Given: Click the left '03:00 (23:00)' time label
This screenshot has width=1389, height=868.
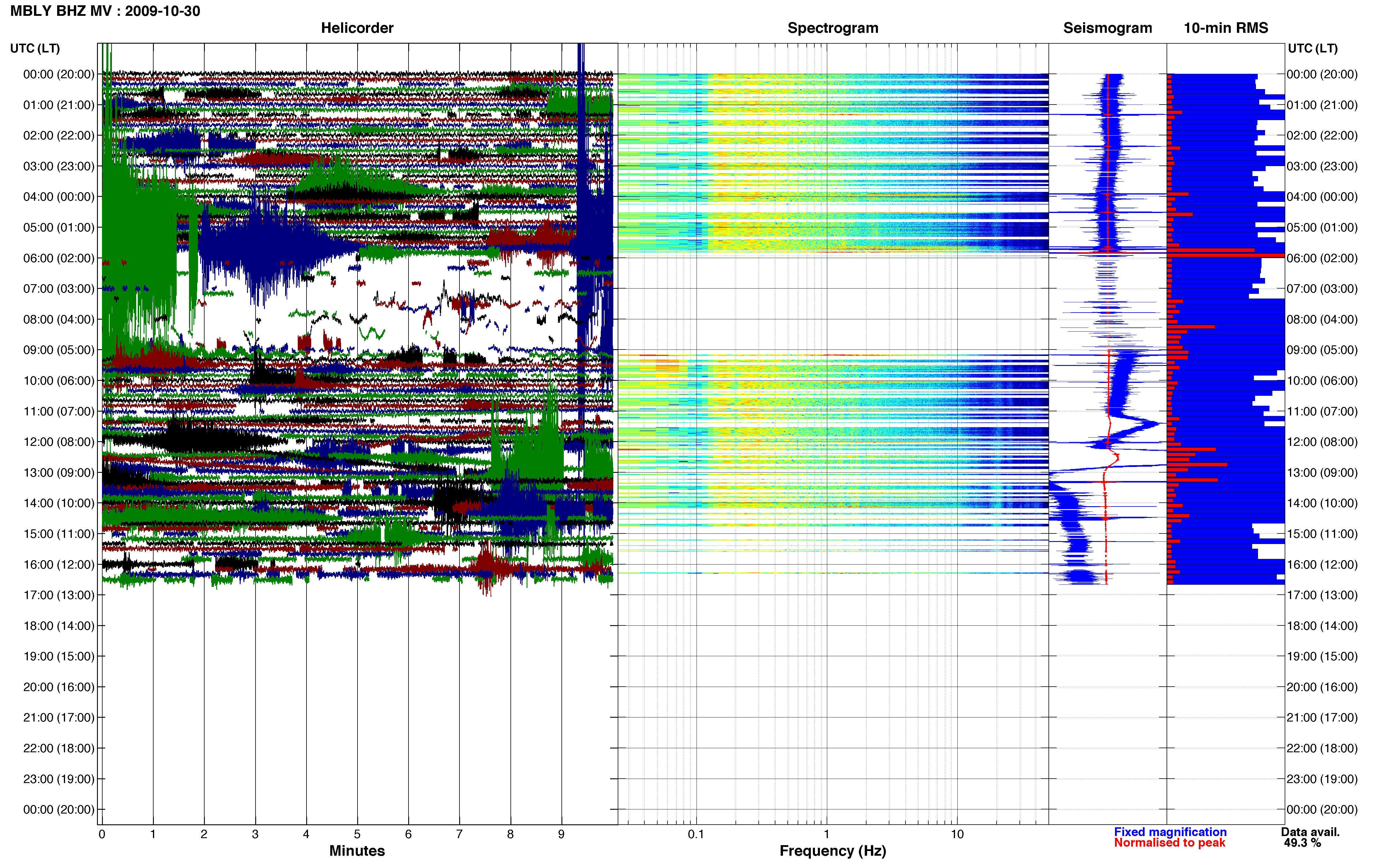Looking at the screenshot, I should pos(59,166).
